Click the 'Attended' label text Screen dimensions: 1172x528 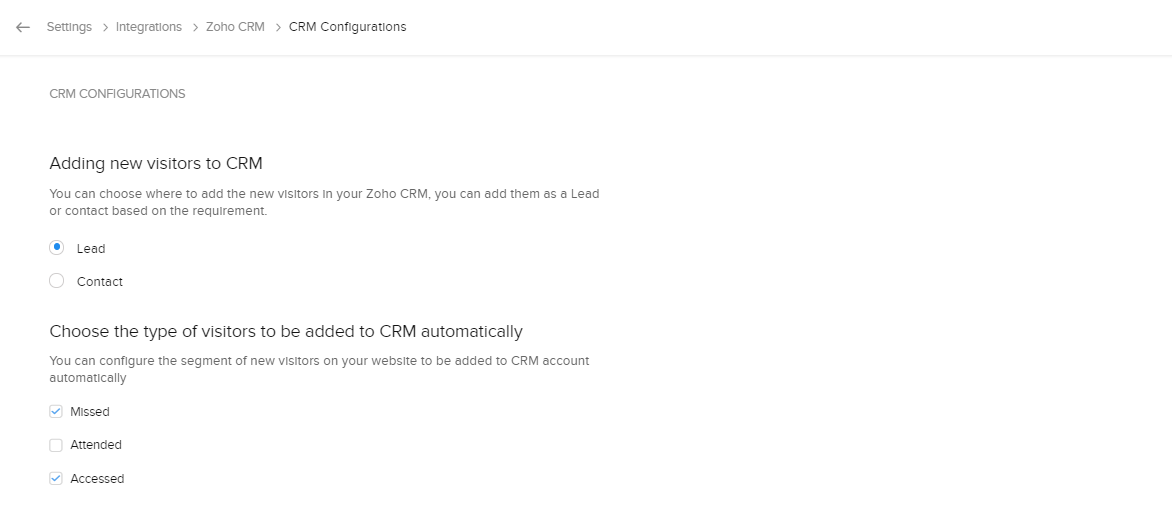point(96,445)
